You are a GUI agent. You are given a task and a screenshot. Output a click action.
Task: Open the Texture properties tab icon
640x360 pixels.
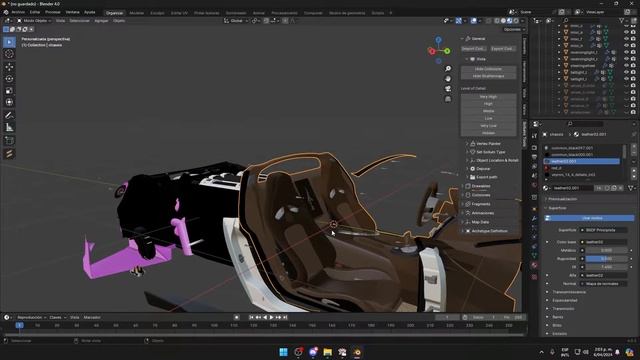(x=534, y=277)
